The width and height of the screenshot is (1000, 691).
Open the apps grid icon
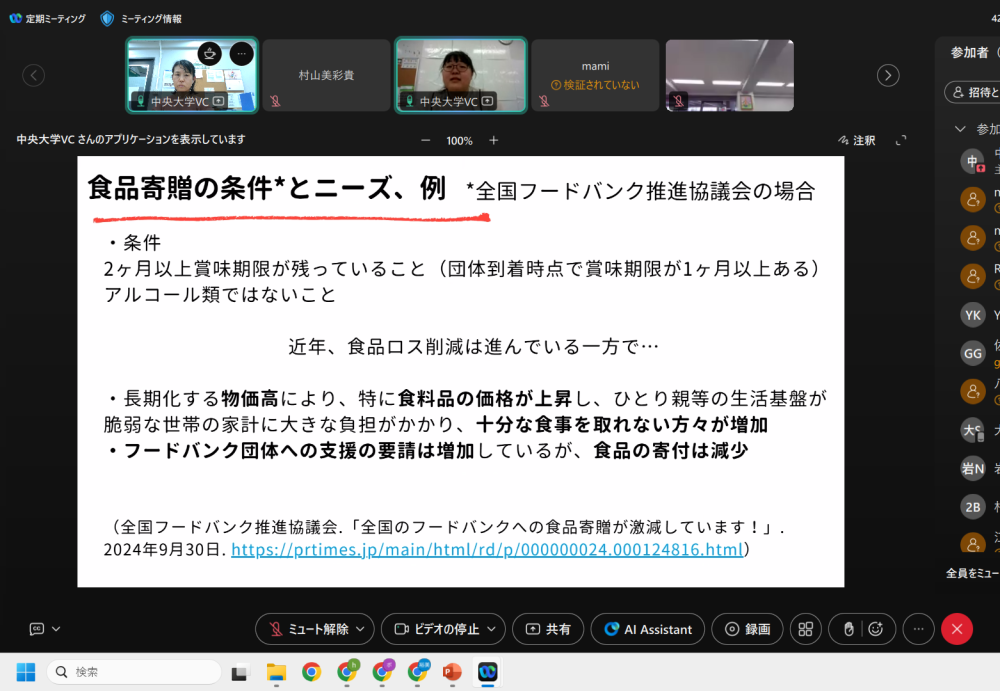pos(805,629)
